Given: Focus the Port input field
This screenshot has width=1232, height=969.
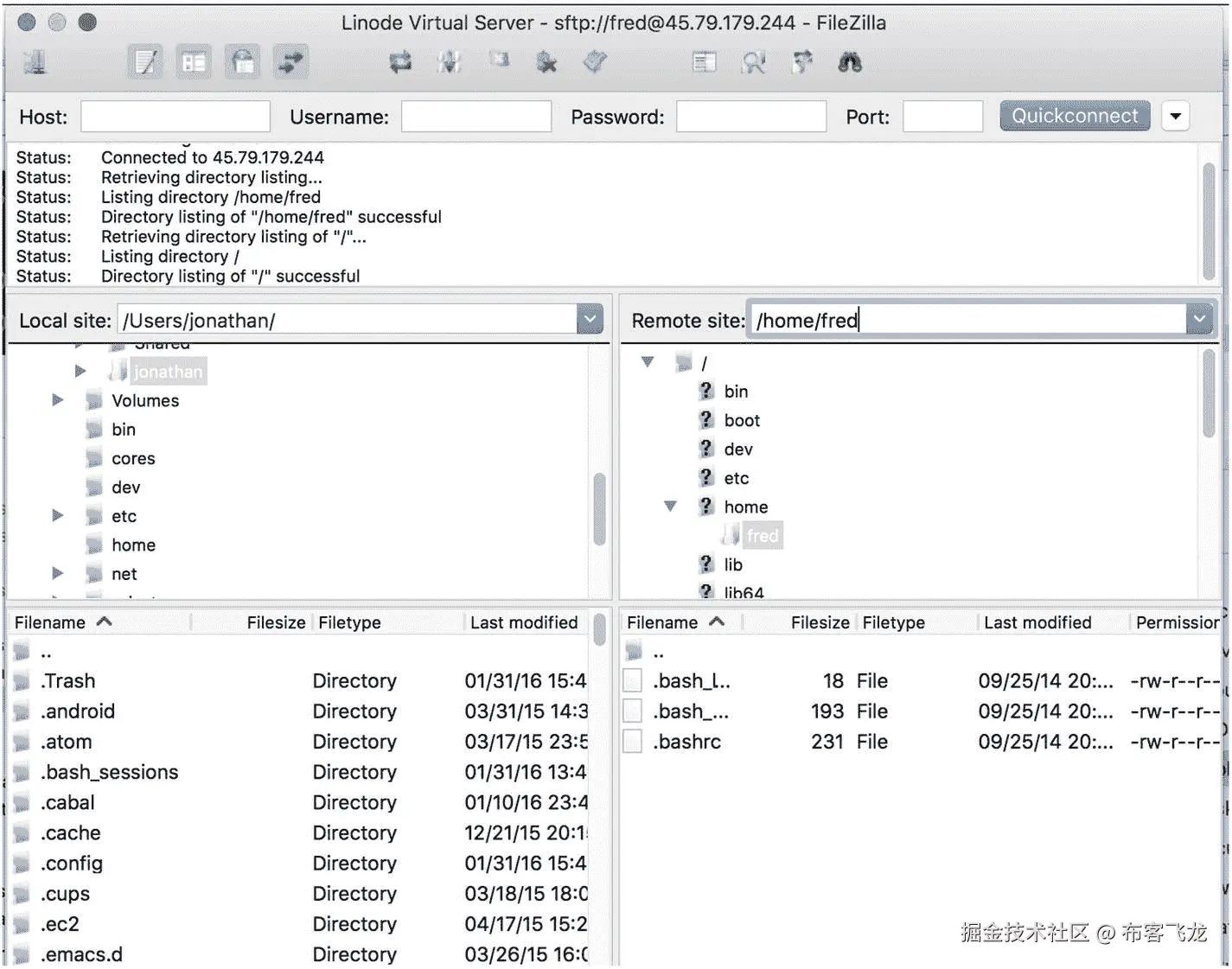Looking at the screenshot, I should pyautogui.click(x=942, y=117).
